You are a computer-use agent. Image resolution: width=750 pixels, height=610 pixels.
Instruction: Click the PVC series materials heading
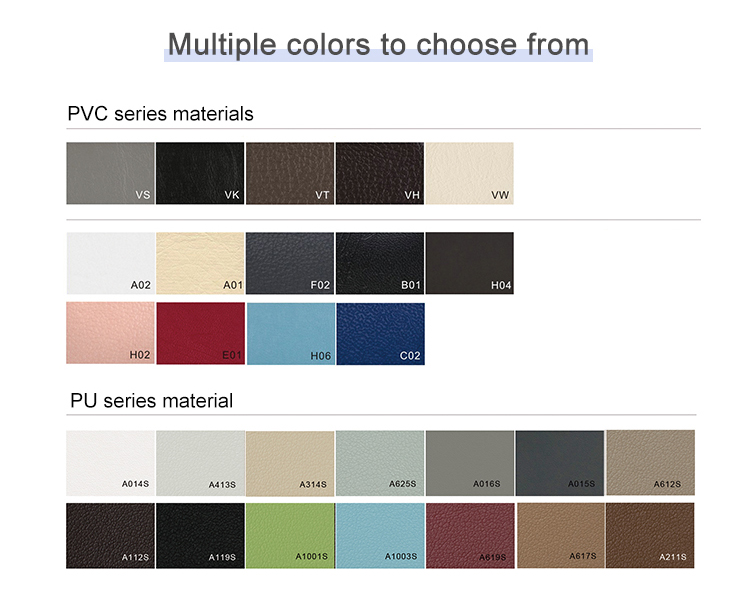[x=160, y=114]
